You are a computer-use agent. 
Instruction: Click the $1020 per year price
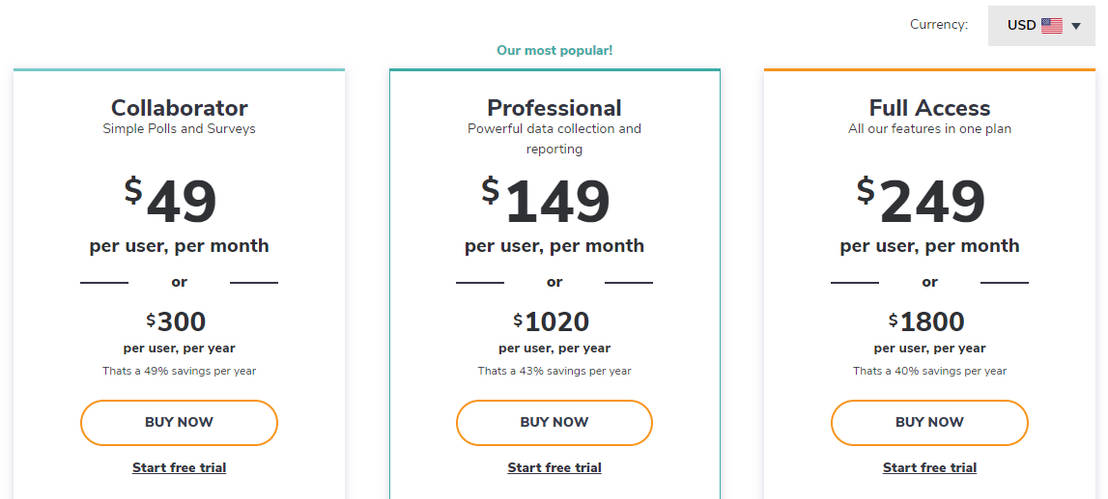click(x=551, y=322)
